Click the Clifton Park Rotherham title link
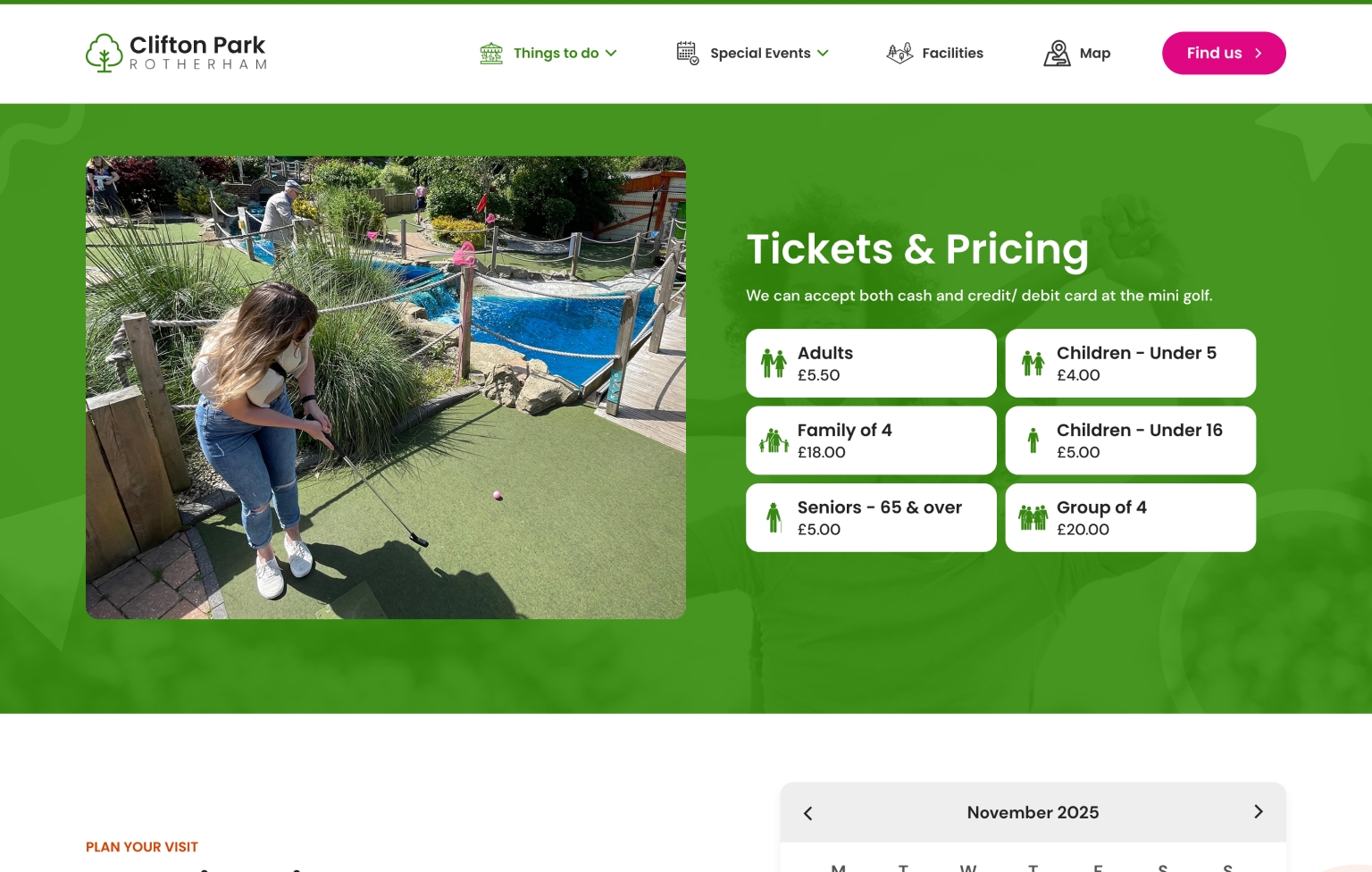The height and width of the screenshot is (872, 1372). (198, 53)
